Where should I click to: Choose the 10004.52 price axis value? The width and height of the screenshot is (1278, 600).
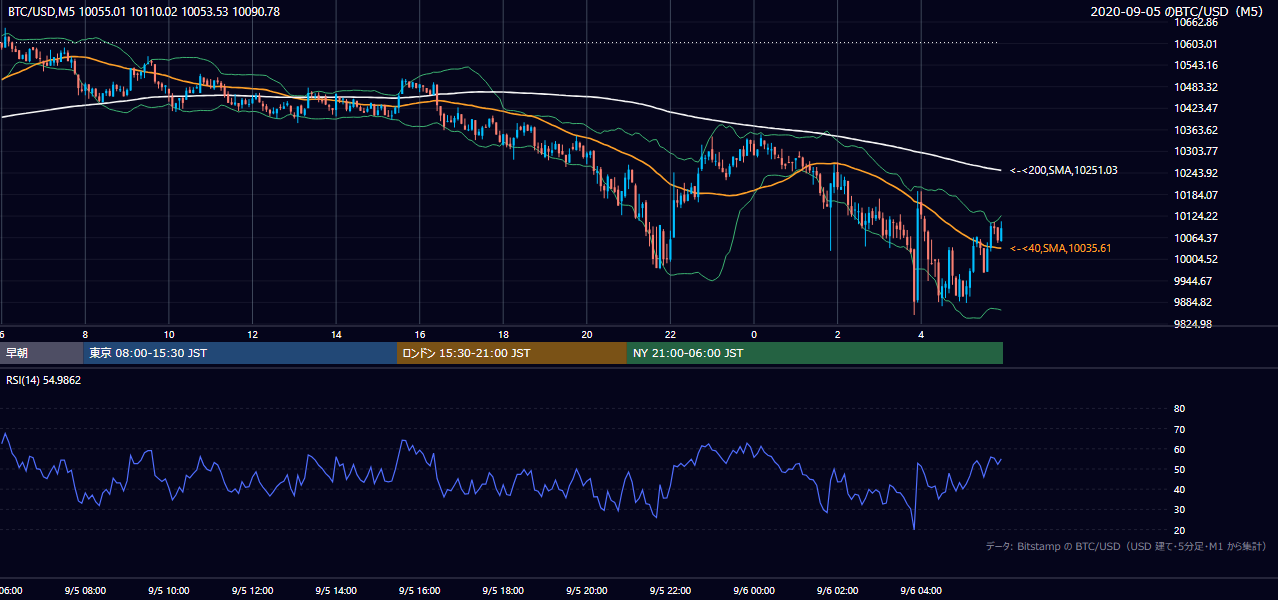1197,259
